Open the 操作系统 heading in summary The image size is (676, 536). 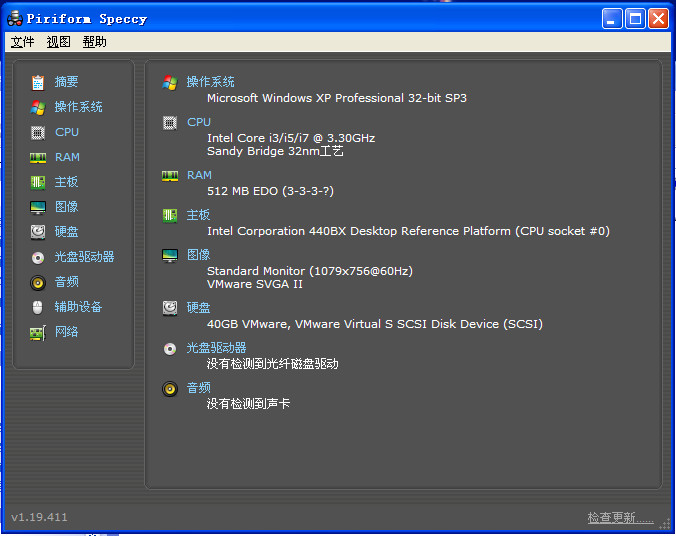[210, 81]
